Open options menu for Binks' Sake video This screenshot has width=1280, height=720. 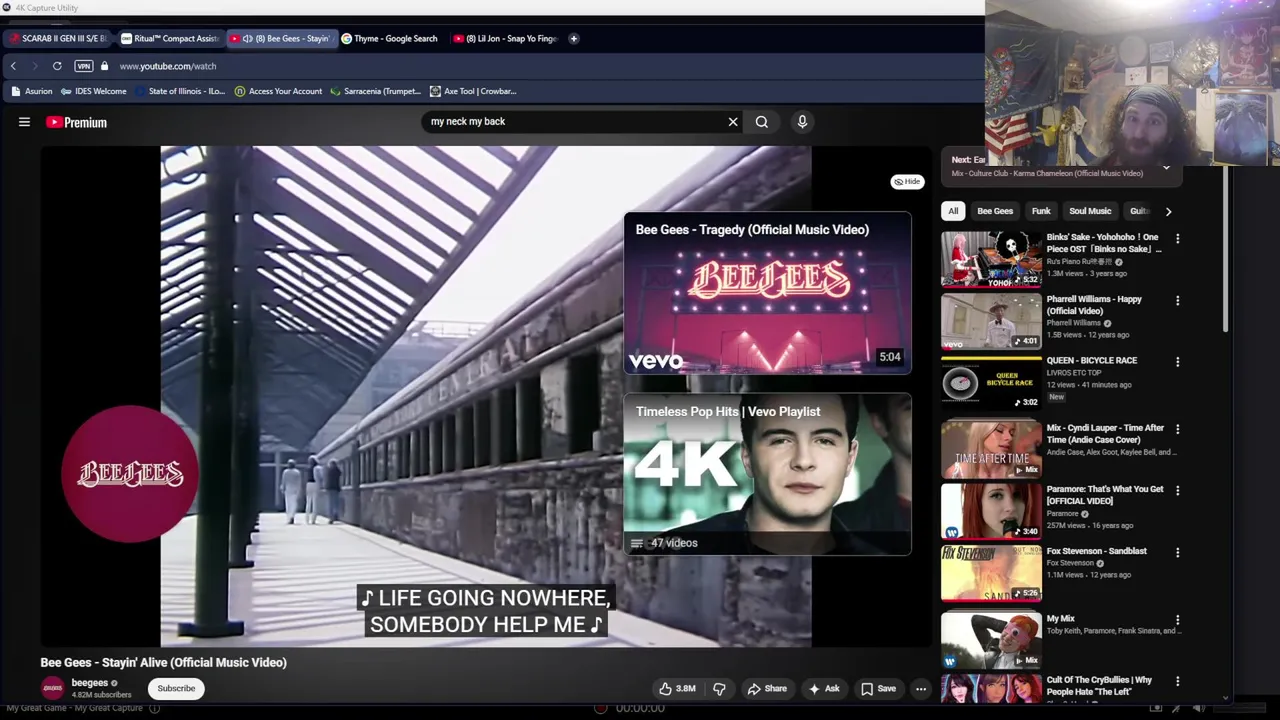(1177, 239)
